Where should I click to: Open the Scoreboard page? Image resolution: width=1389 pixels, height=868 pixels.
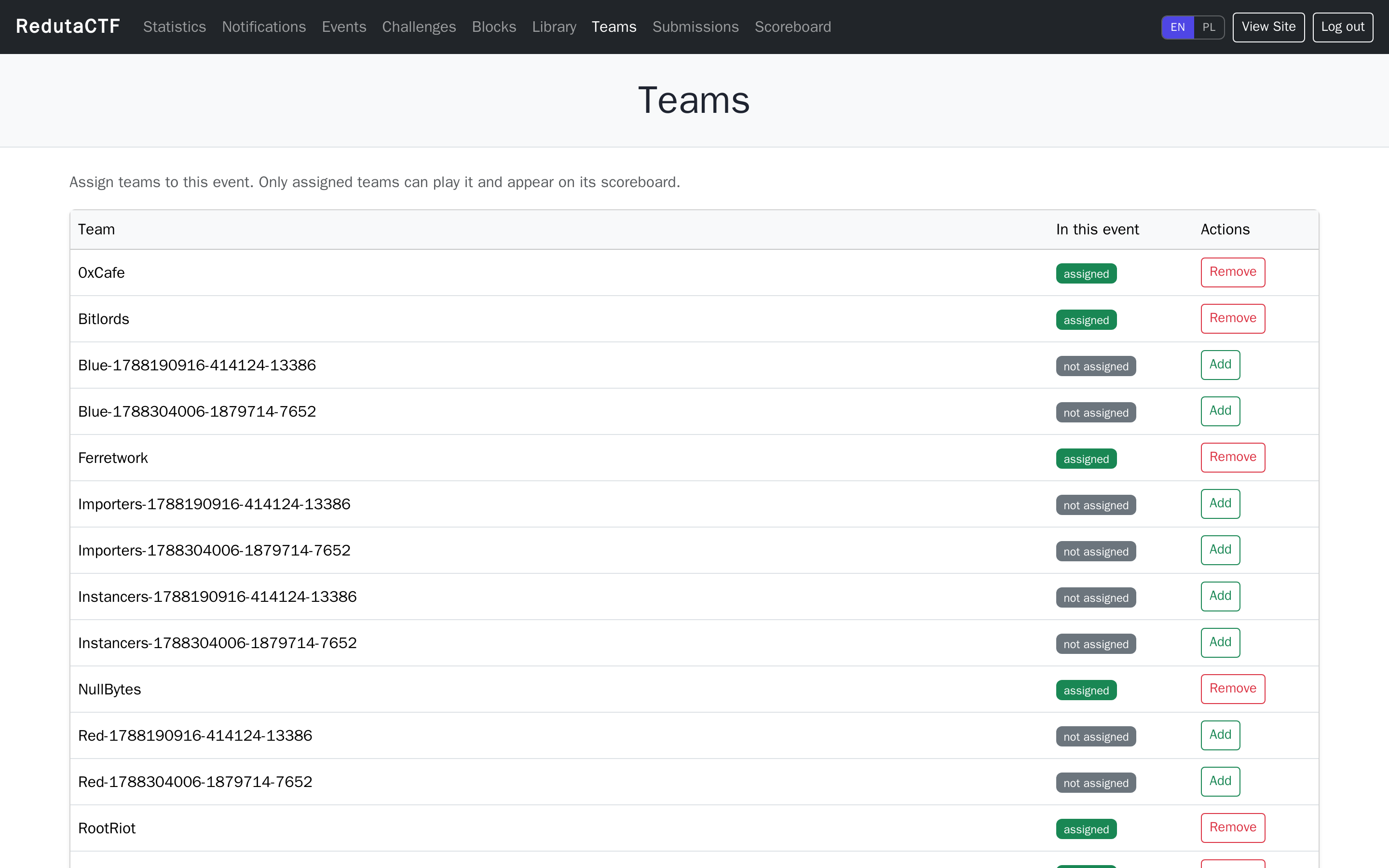point(793,27)
